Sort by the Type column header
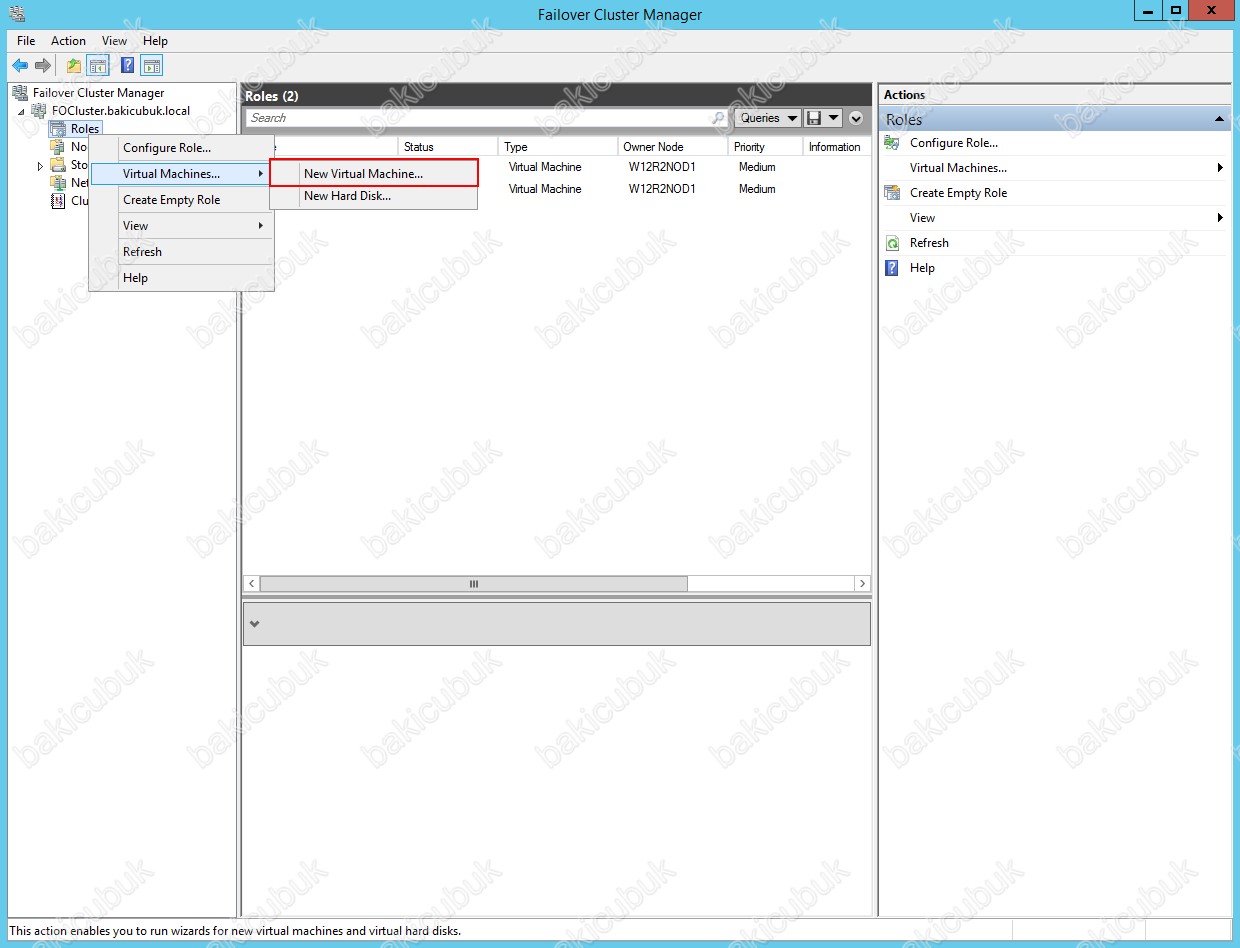 (x=557, y=147)
